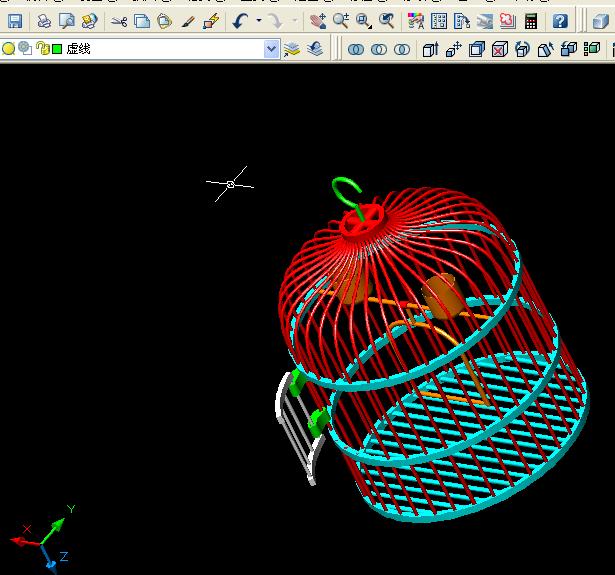The width and height of the screenshot is (615, 575).
Task: Open Sheet Set Manager
Action: click(x=485, y=21)
